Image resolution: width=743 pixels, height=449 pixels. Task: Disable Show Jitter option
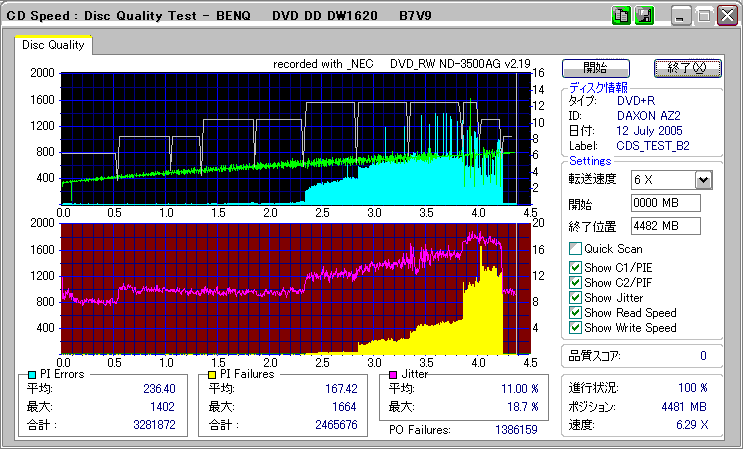pyautogui.click(x=575, y=297)
